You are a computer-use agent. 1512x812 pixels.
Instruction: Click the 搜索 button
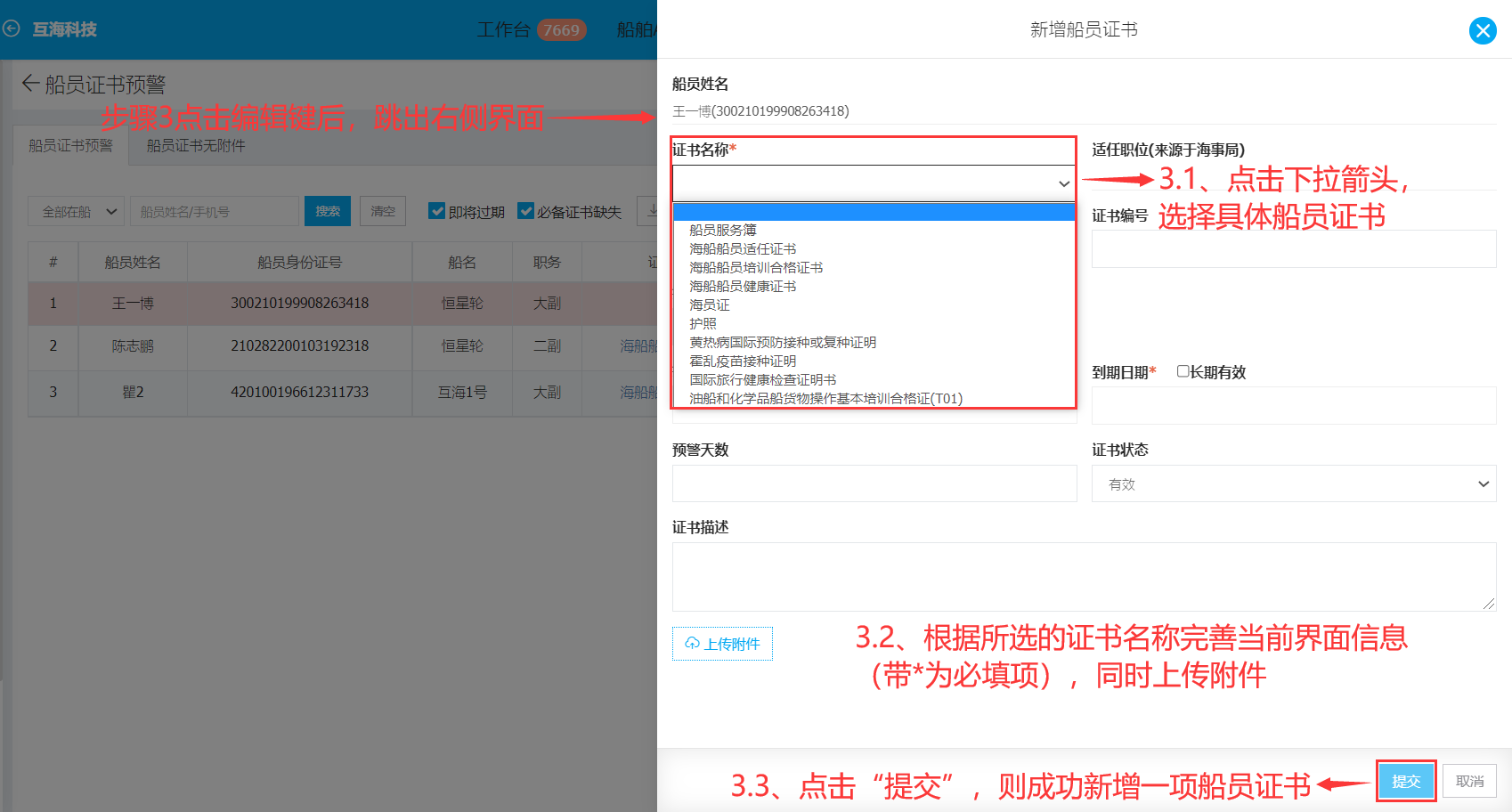(x=328, y=211)
